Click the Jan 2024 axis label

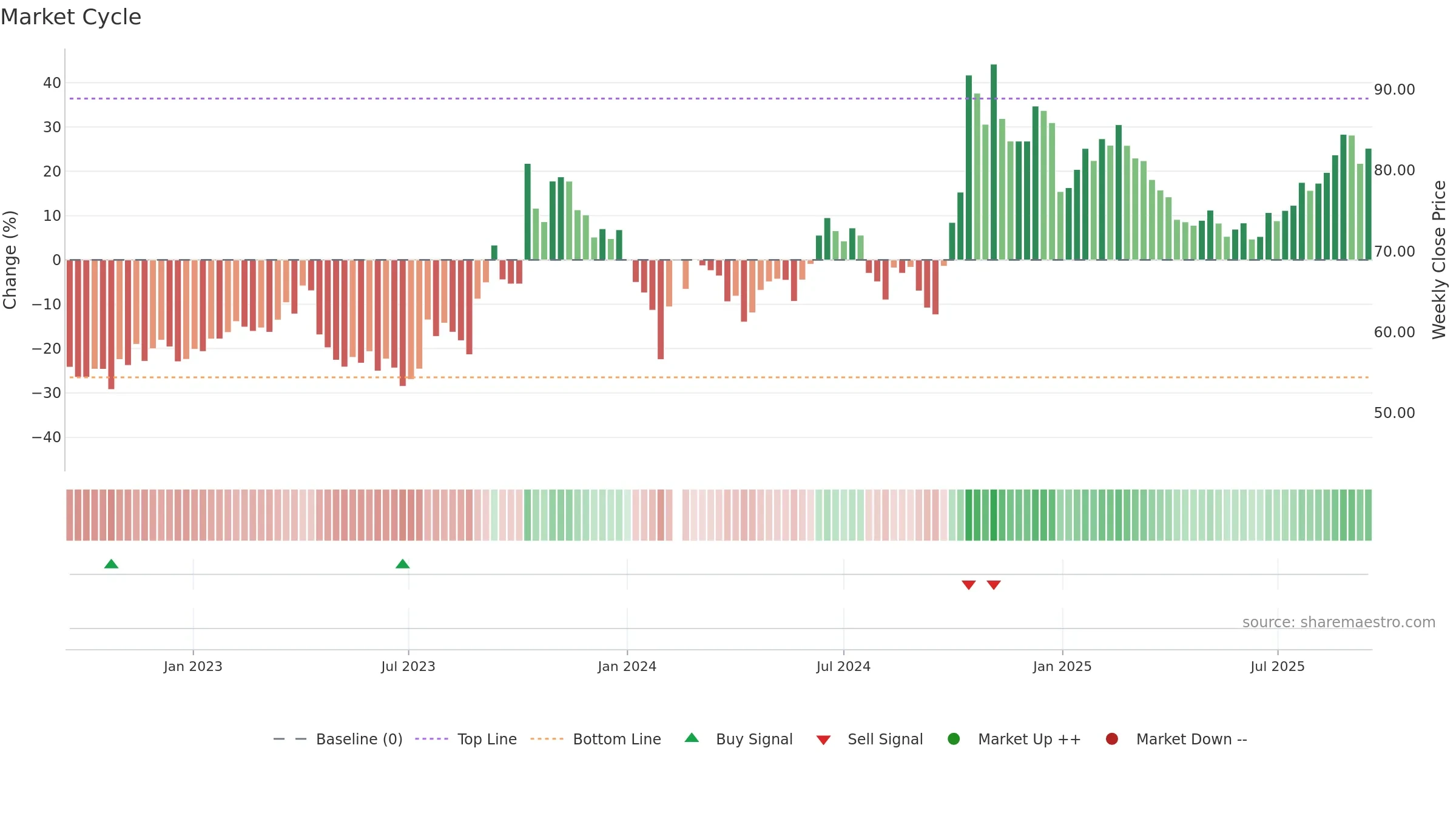point(627,667)
